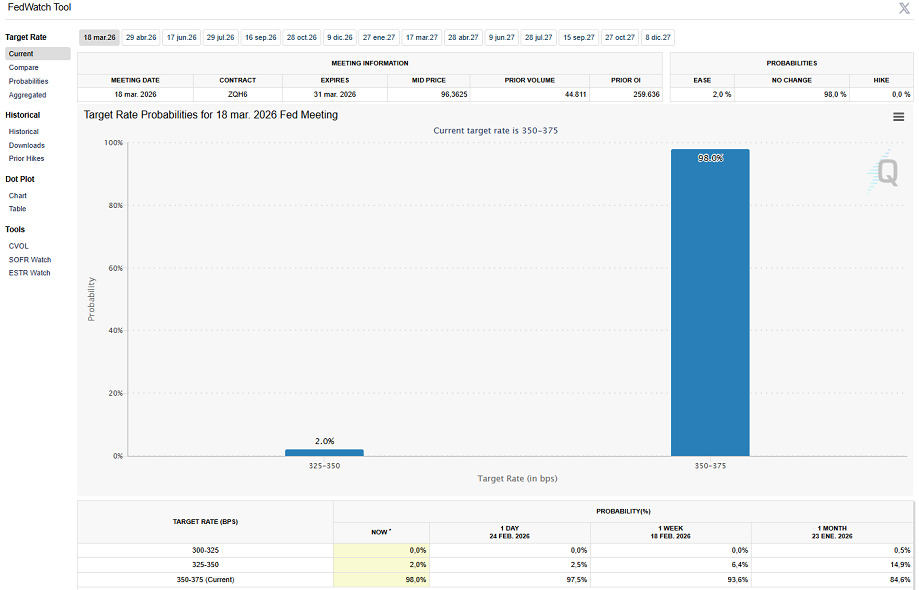Open the Aggregated view link
The image size is (919, 590).
(27, 95)
